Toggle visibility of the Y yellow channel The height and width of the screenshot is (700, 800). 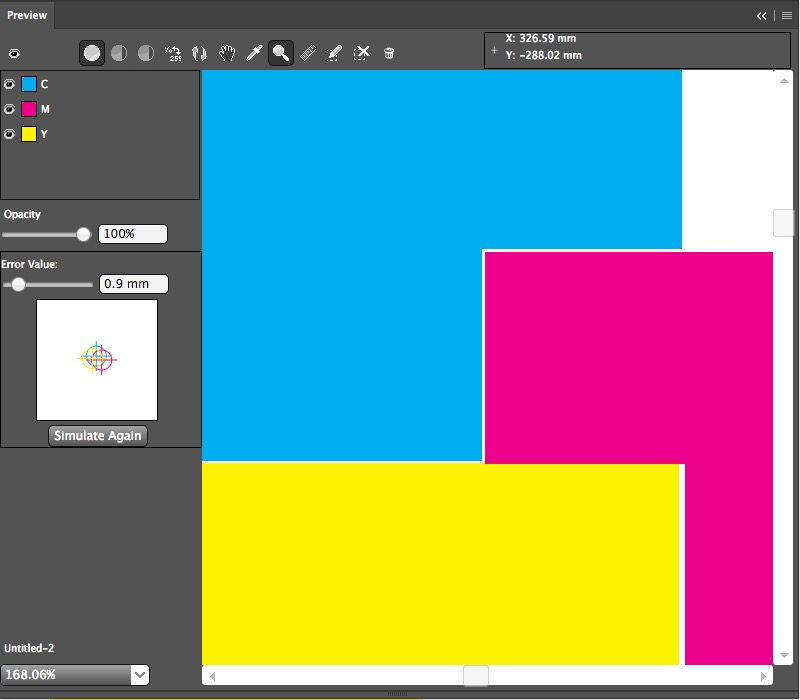(x=9, y=134)
